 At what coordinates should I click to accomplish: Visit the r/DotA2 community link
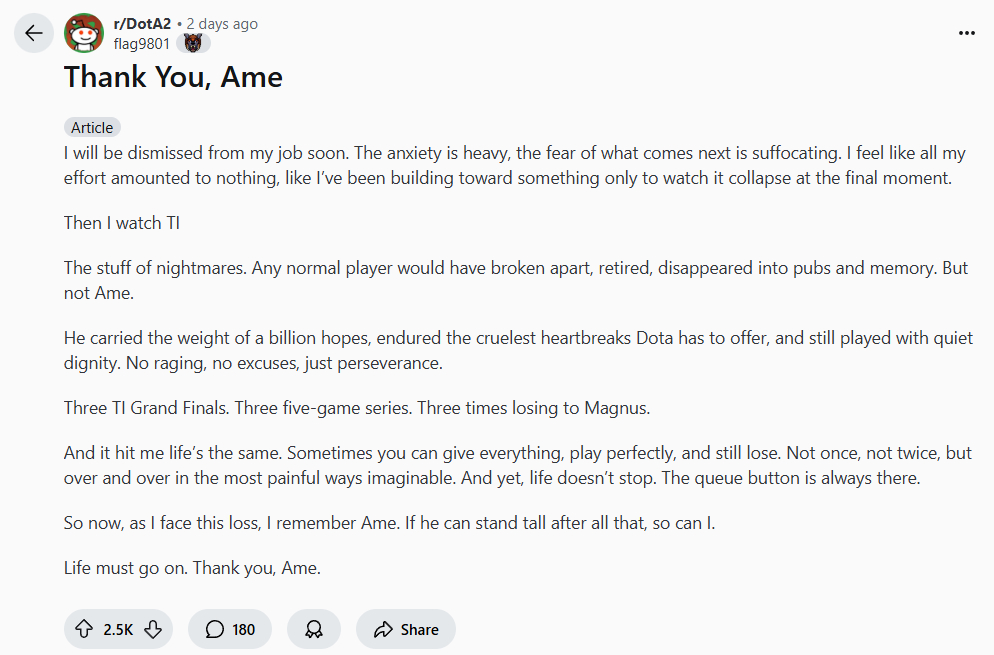click(142, 23)
